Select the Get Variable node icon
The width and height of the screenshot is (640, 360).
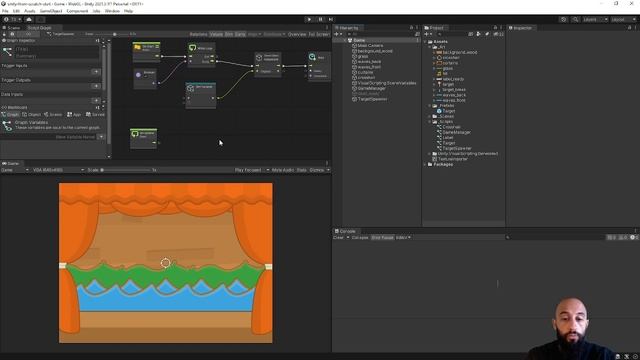coord(190,88)
